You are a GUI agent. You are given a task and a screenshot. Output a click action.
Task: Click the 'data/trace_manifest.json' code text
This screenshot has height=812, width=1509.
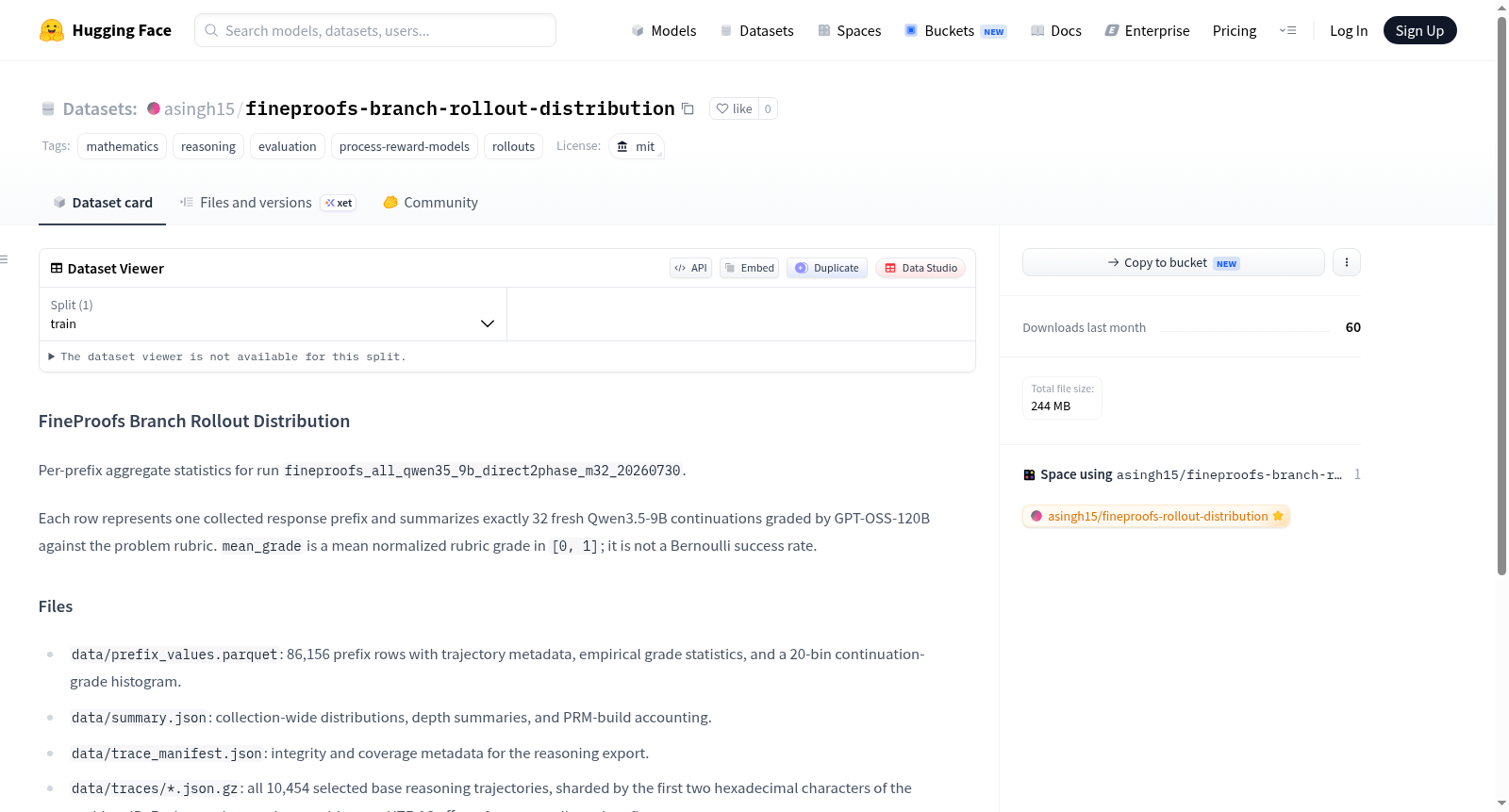(167, 754)
